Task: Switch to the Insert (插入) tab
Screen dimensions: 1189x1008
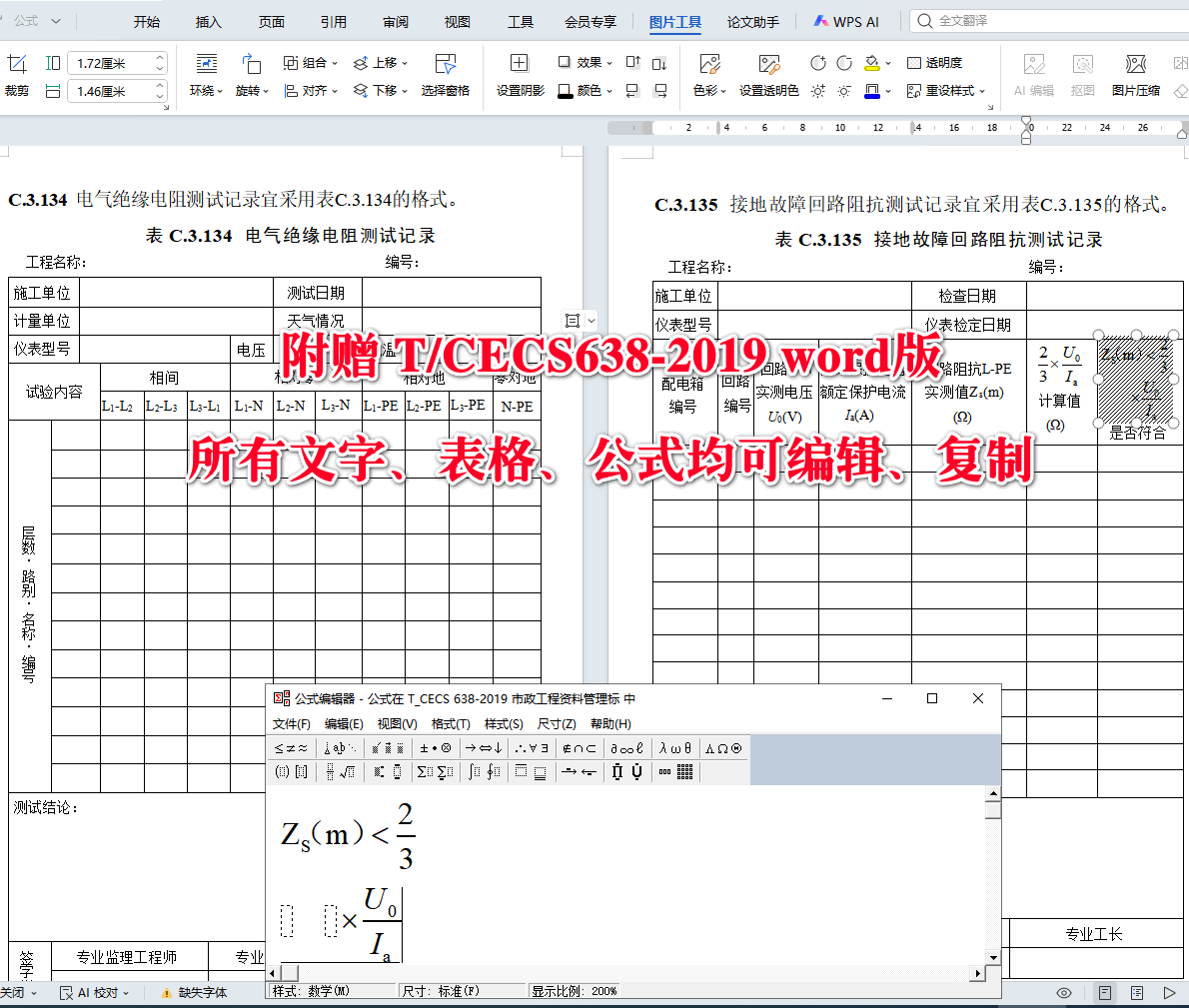Action: click(209, 22)
